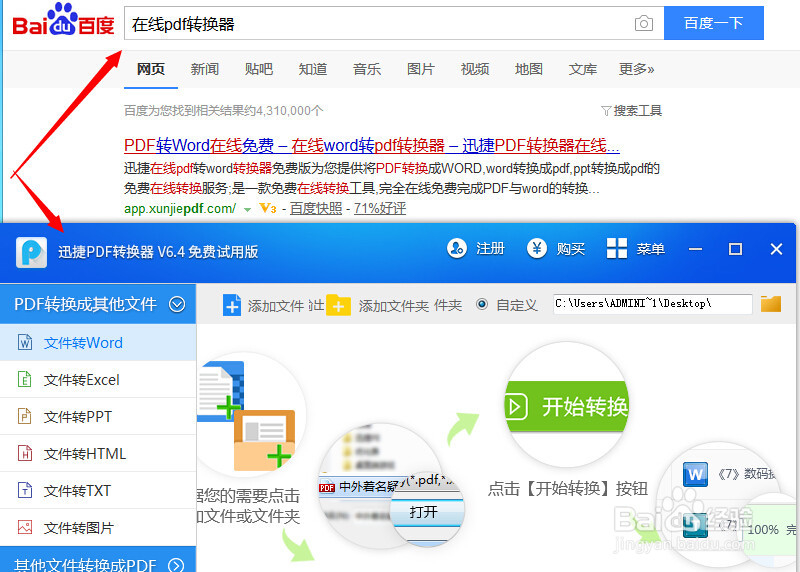
Task: Click the app.xunjiepdf.com URL
Action: (x=180, y=208)
